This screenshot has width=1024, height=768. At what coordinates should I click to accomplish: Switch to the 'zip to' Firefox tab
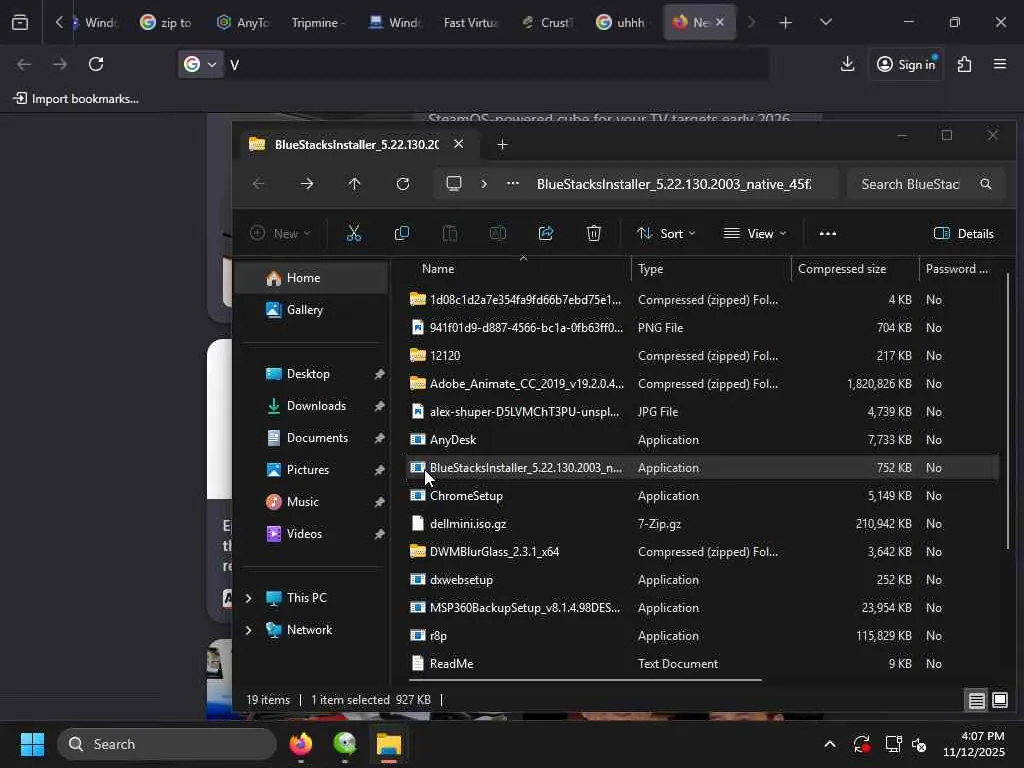(x=166, y=23)
